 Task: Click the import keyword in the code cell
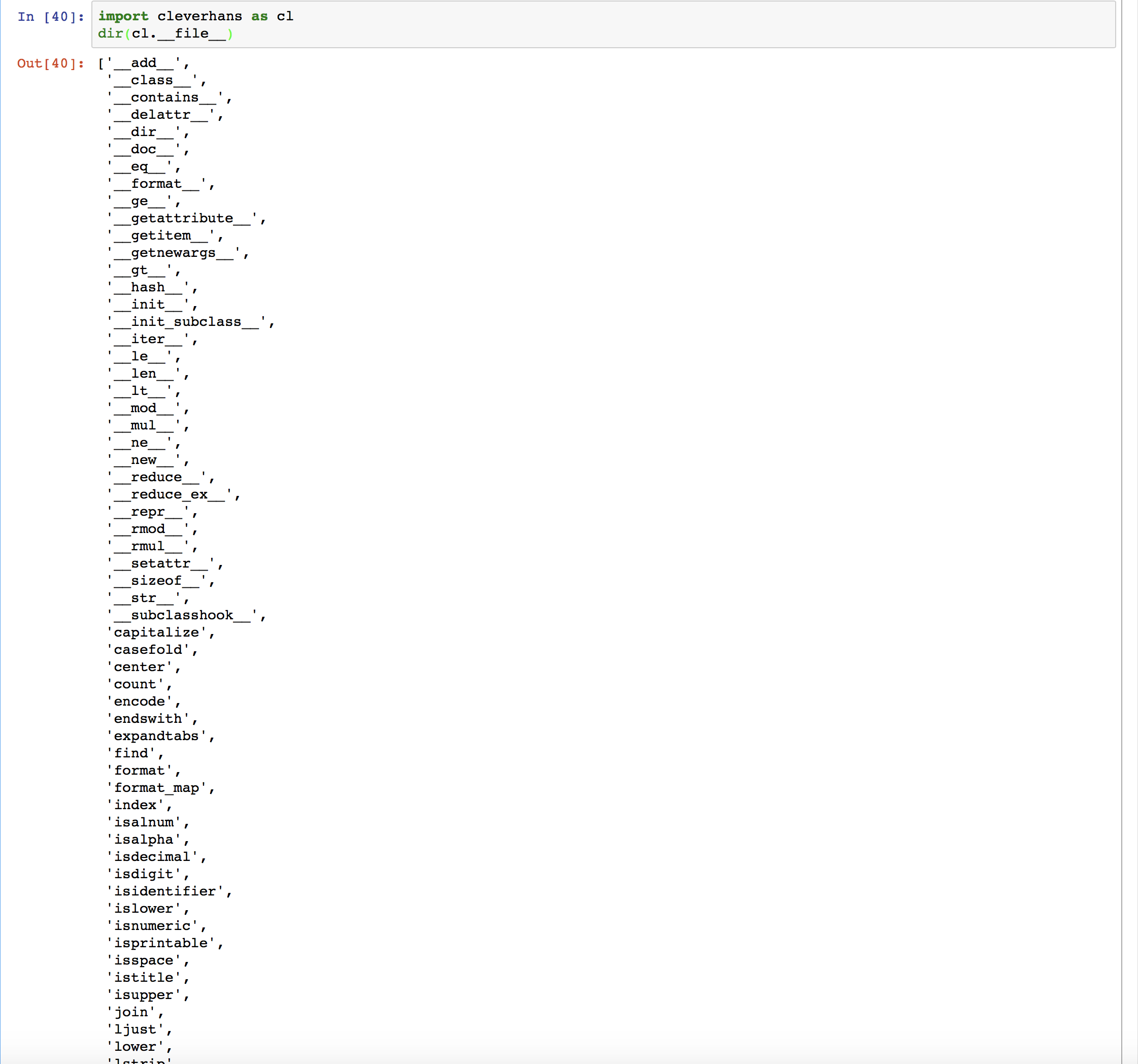tap(124, 16)
